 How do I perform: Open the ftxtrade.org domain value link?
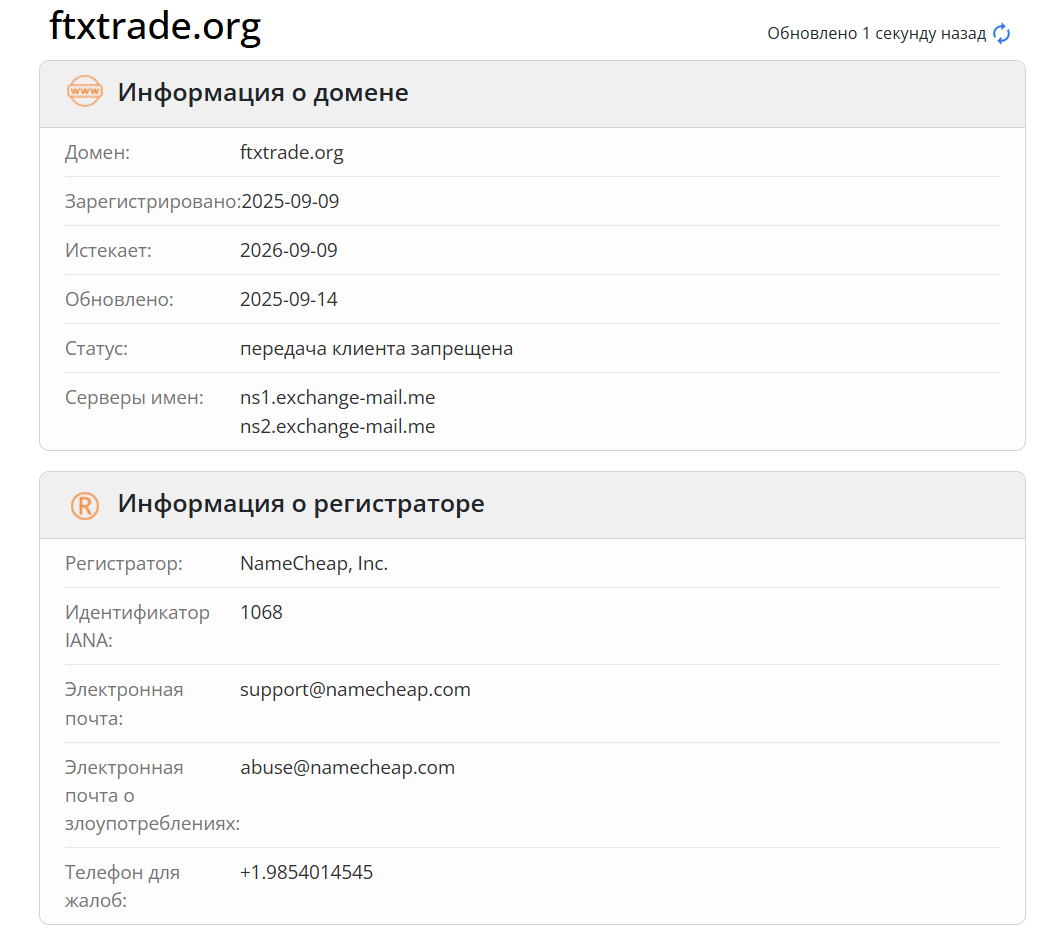tap(292, 152)
